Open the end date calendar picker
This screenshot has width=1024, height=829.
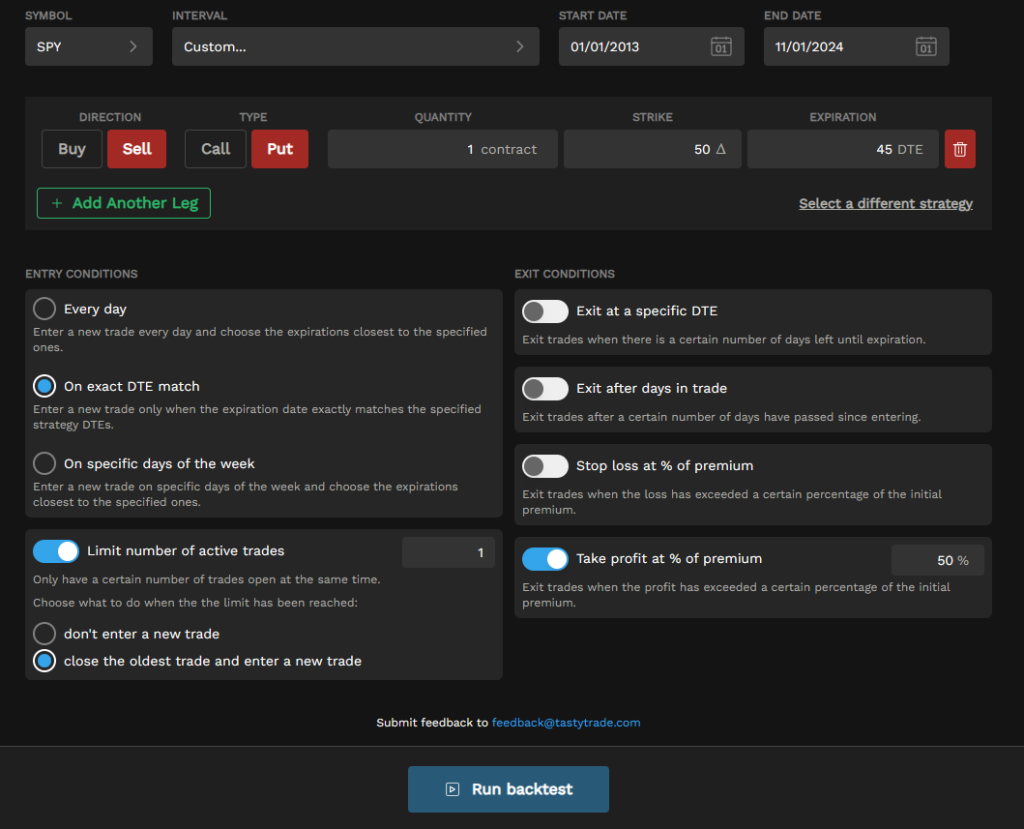[x=925, y=46]
